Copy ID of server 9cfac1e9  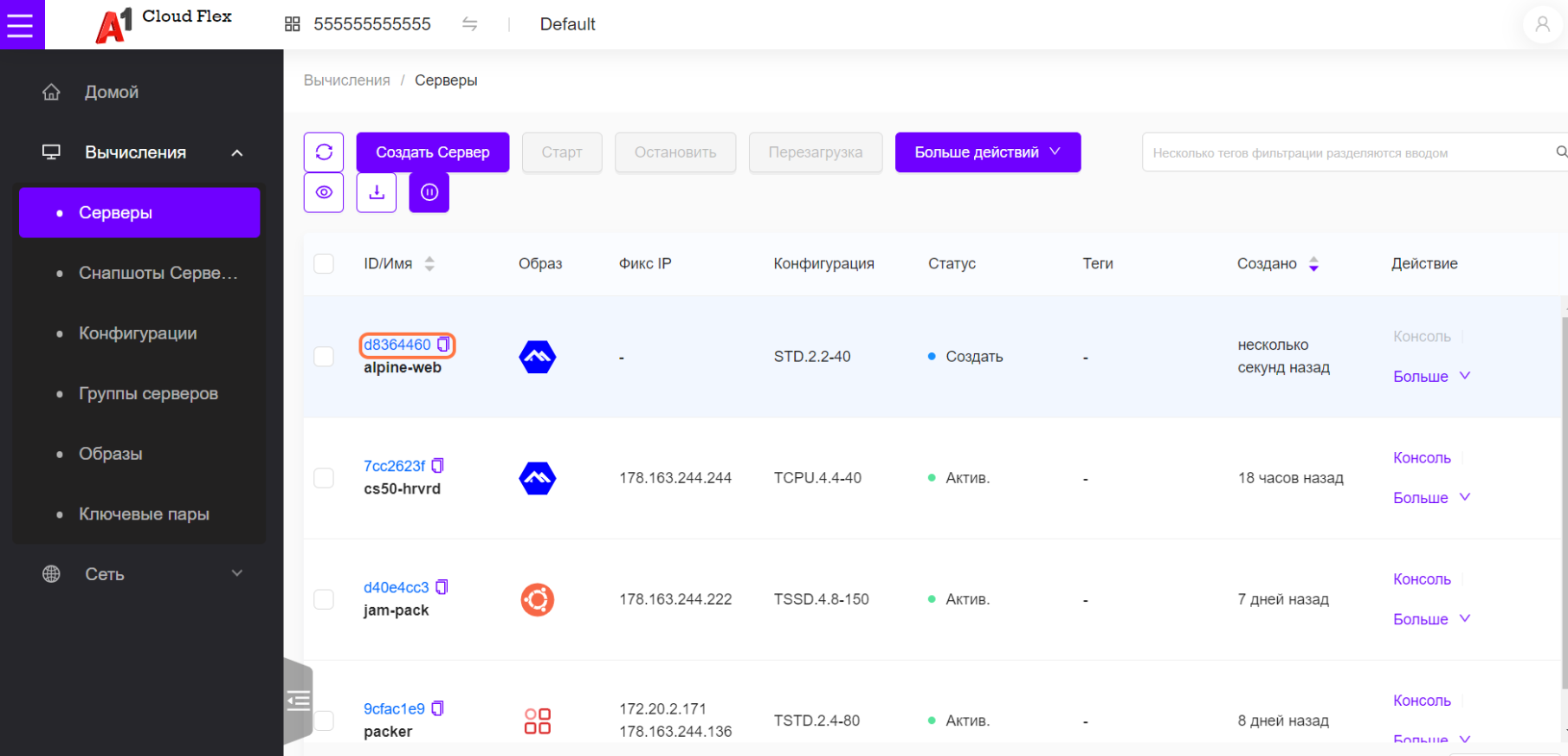tap(437, 708)
